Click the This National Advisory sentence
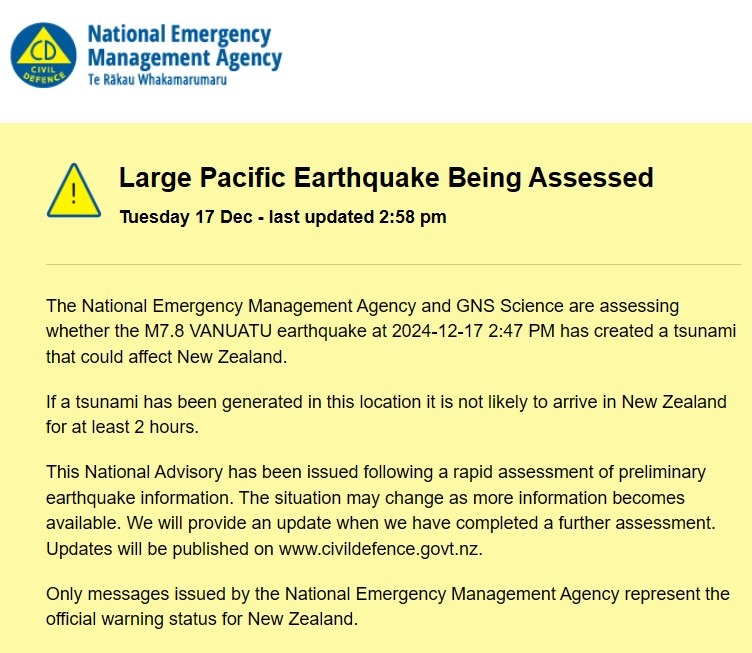752x653 pixels. 376,472
